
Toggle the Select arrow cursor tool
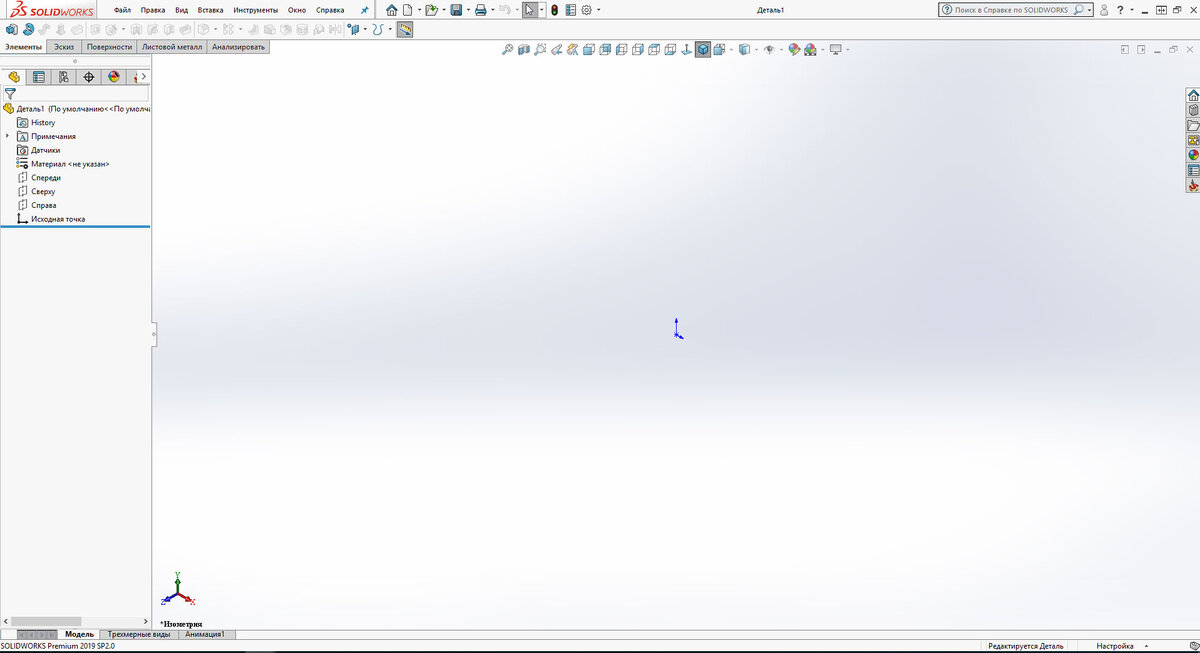530,10
